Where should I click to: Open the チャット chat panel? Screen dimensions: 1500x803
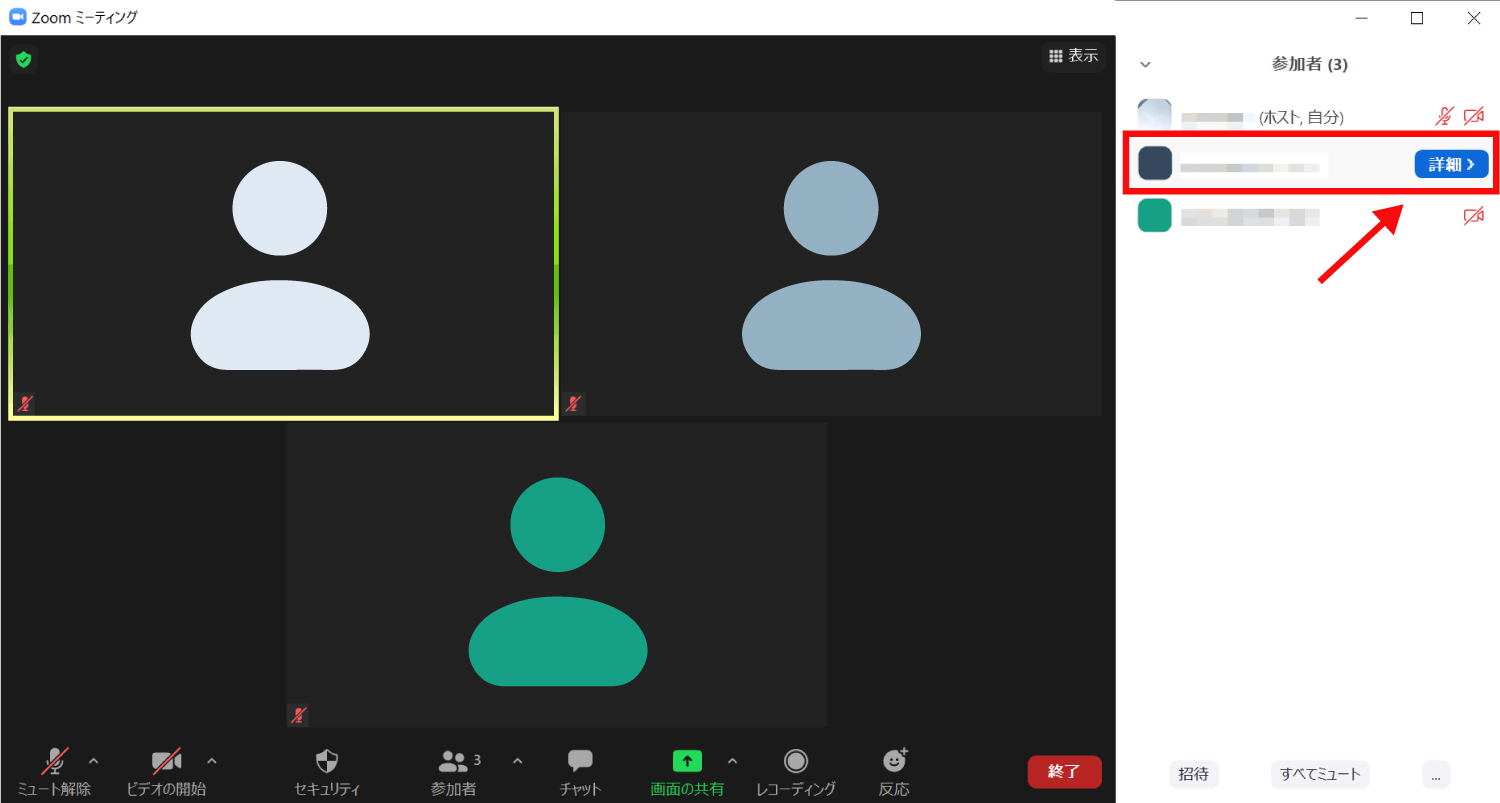(580, 772)
